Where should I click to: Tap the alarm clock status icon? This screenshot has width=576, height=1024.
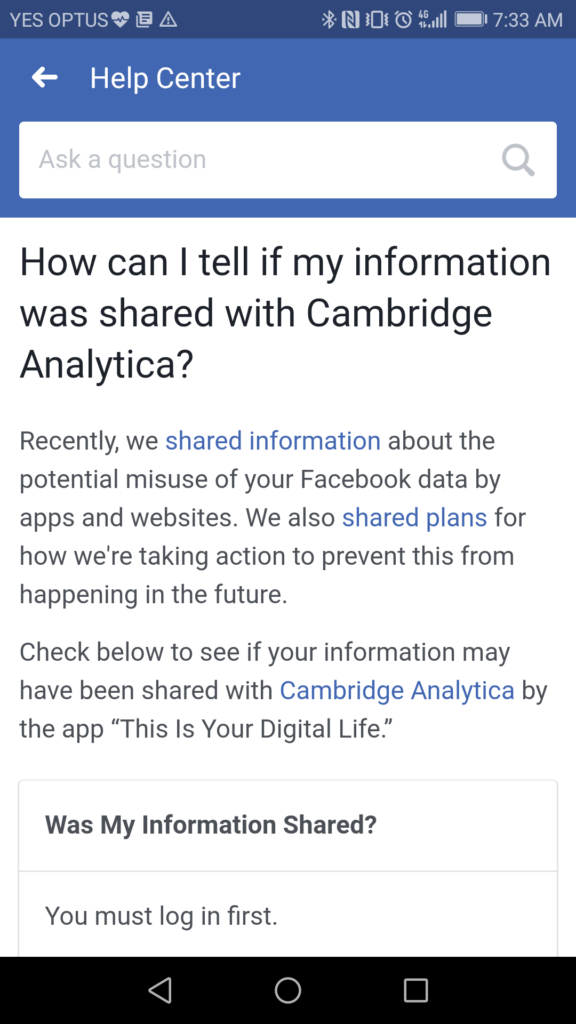click(405, 20)
